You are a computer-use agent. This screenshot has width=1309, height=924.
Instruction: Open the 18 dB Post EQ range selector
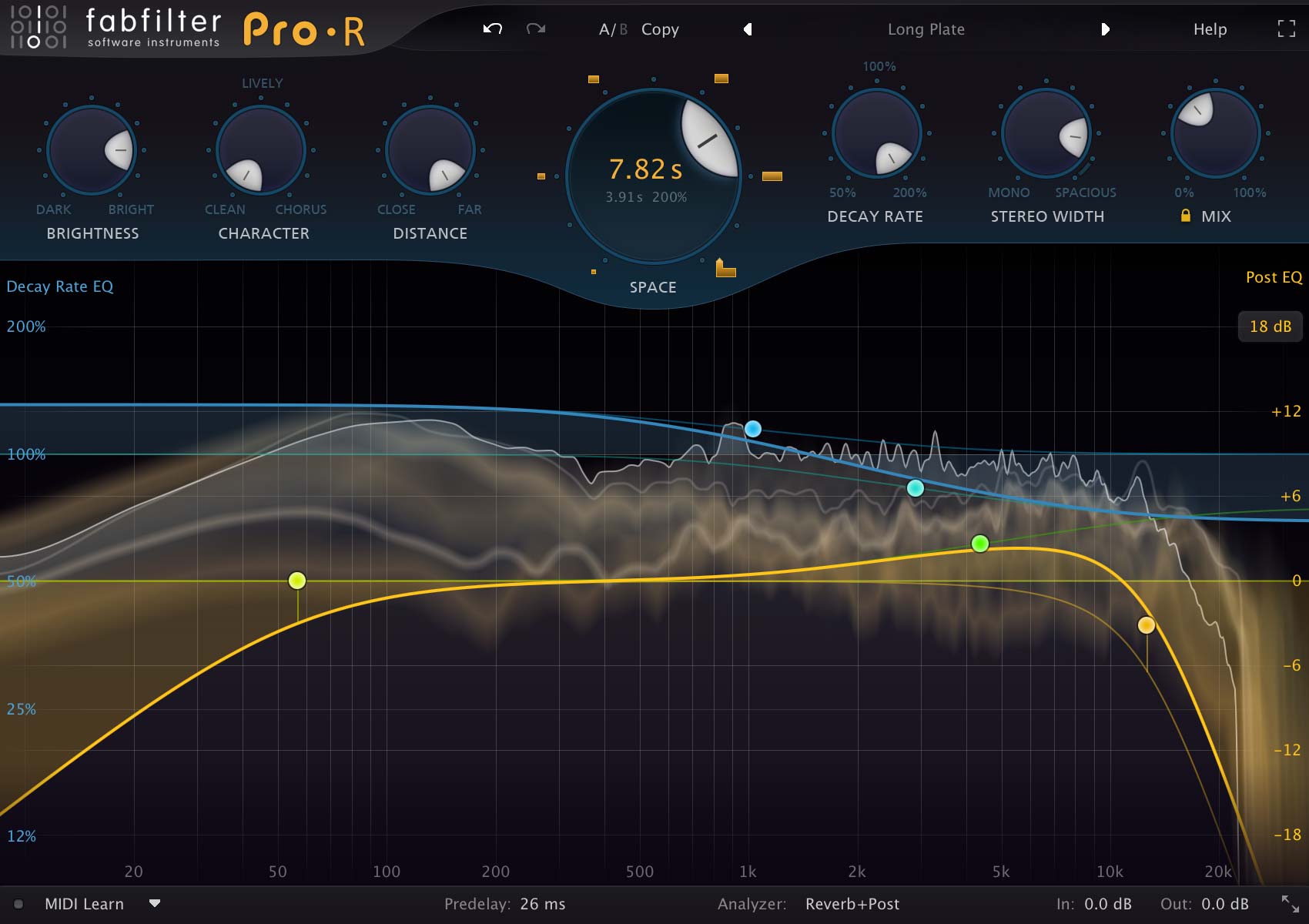tap(1270, 326)
